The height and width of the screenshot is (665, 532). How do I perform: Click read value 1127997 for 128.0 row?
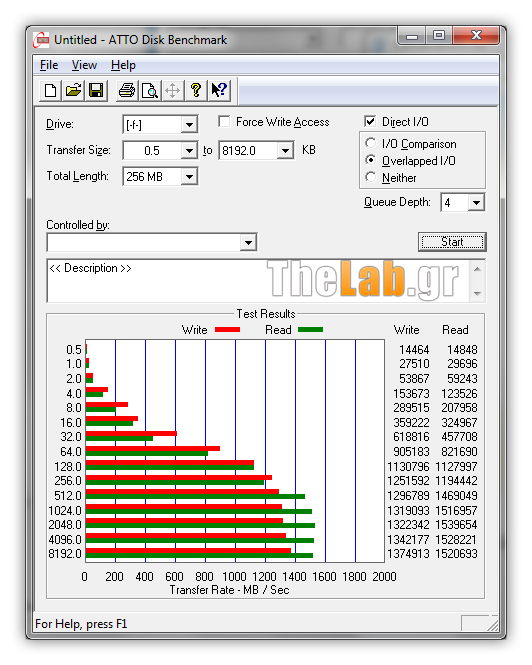pos(456,467)
